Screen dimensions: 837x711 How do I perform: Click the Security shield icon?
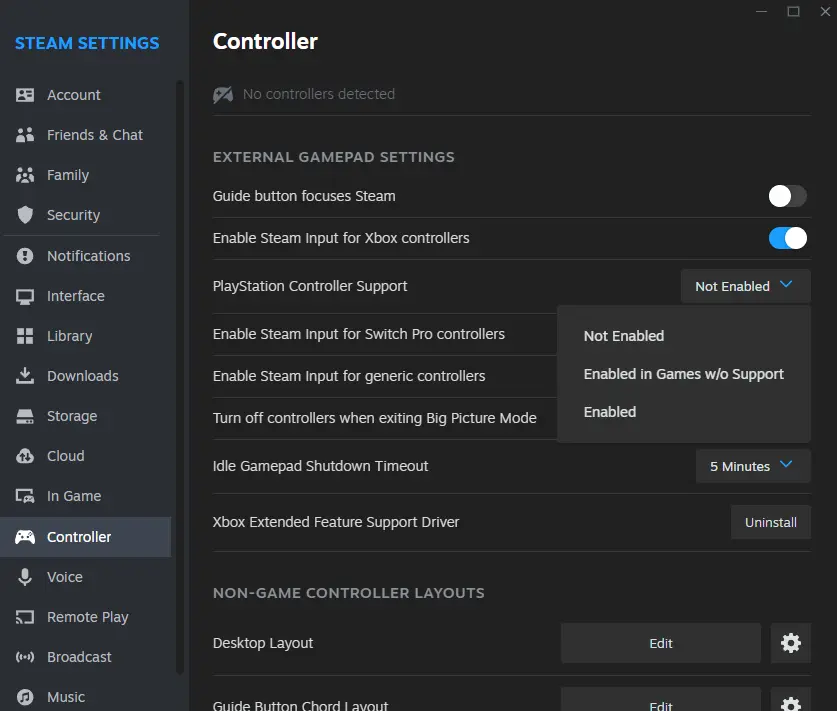[25, 215]
